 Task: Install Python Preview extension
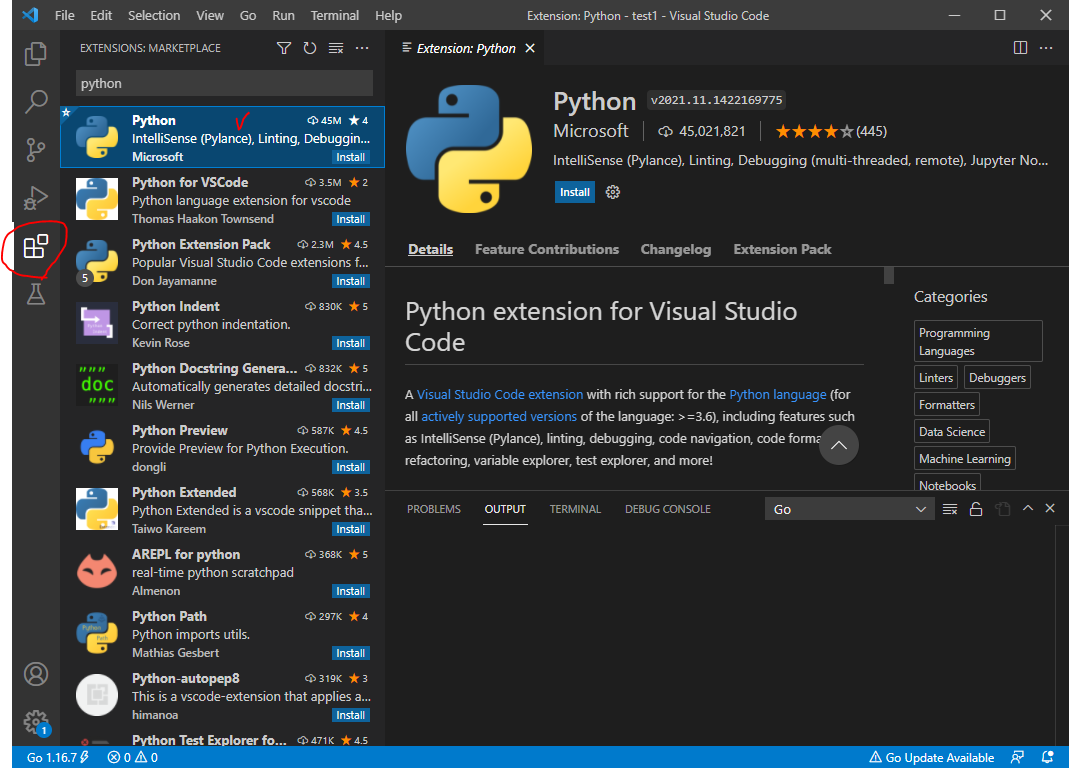pos(350,467)
